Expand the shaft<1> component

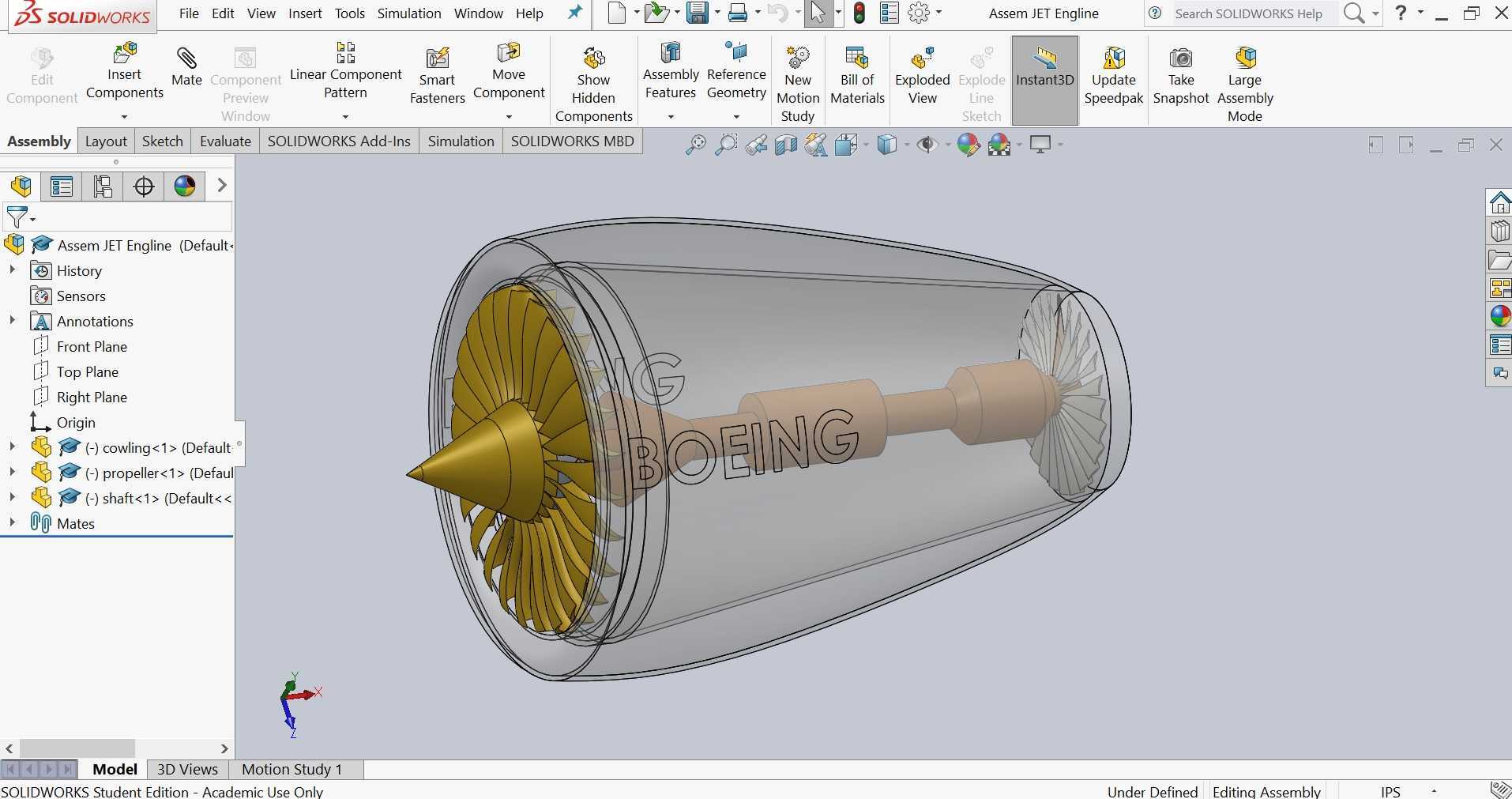[12, 498]
